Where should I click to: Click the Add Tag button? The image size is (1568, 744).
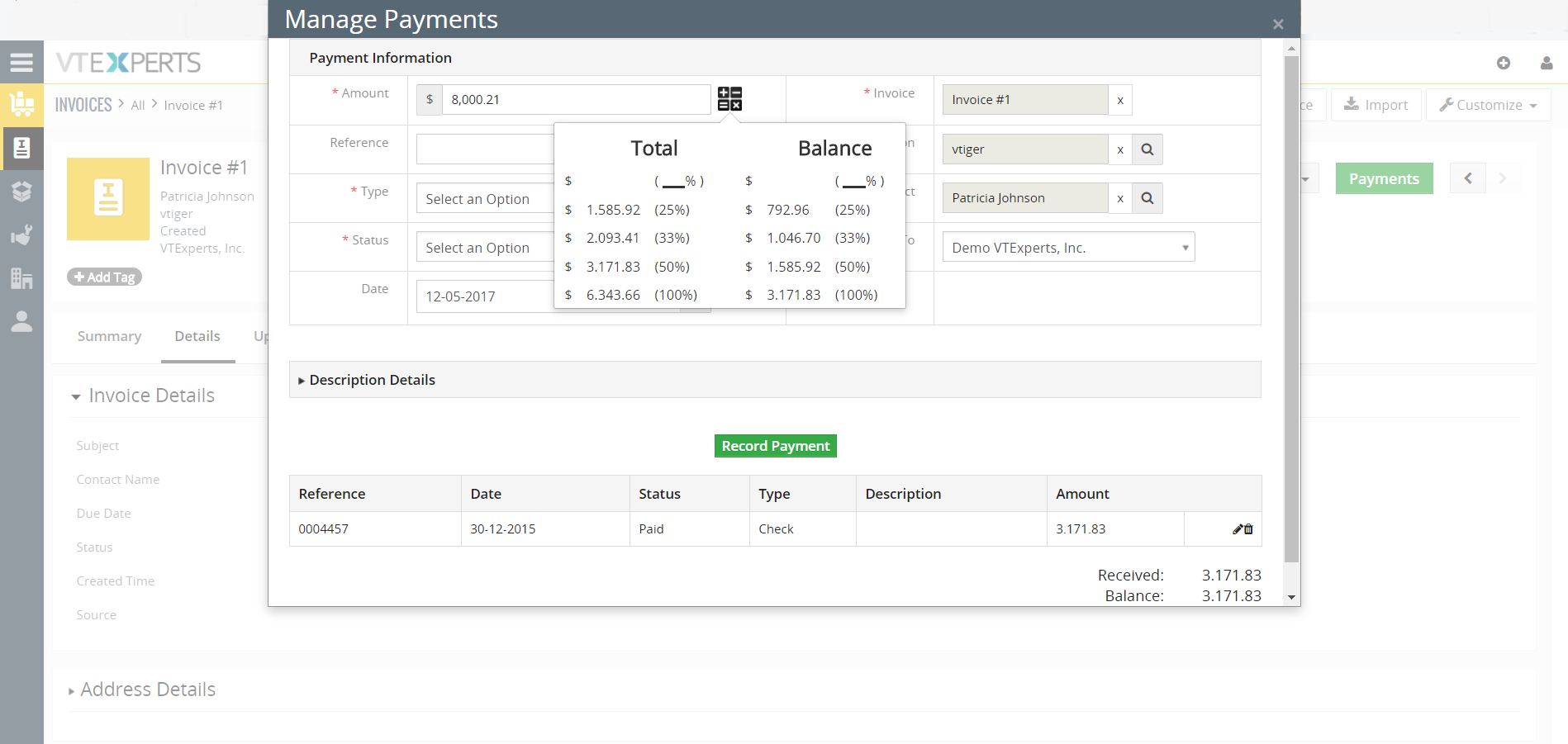[104, 277]
